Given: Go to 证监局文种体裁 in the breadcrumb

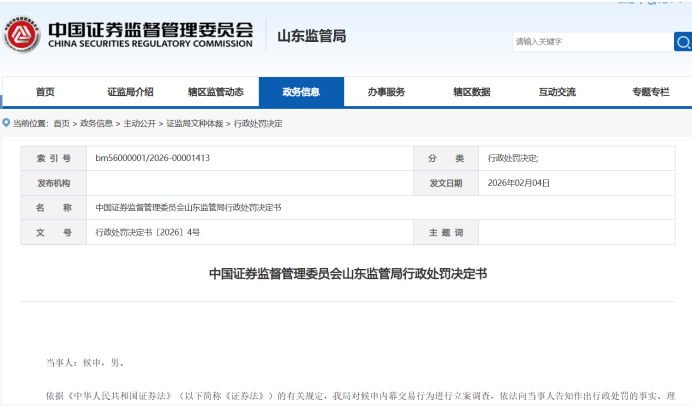Looking at the screenshot, I should pyautogui.click(x=195, y=124).
